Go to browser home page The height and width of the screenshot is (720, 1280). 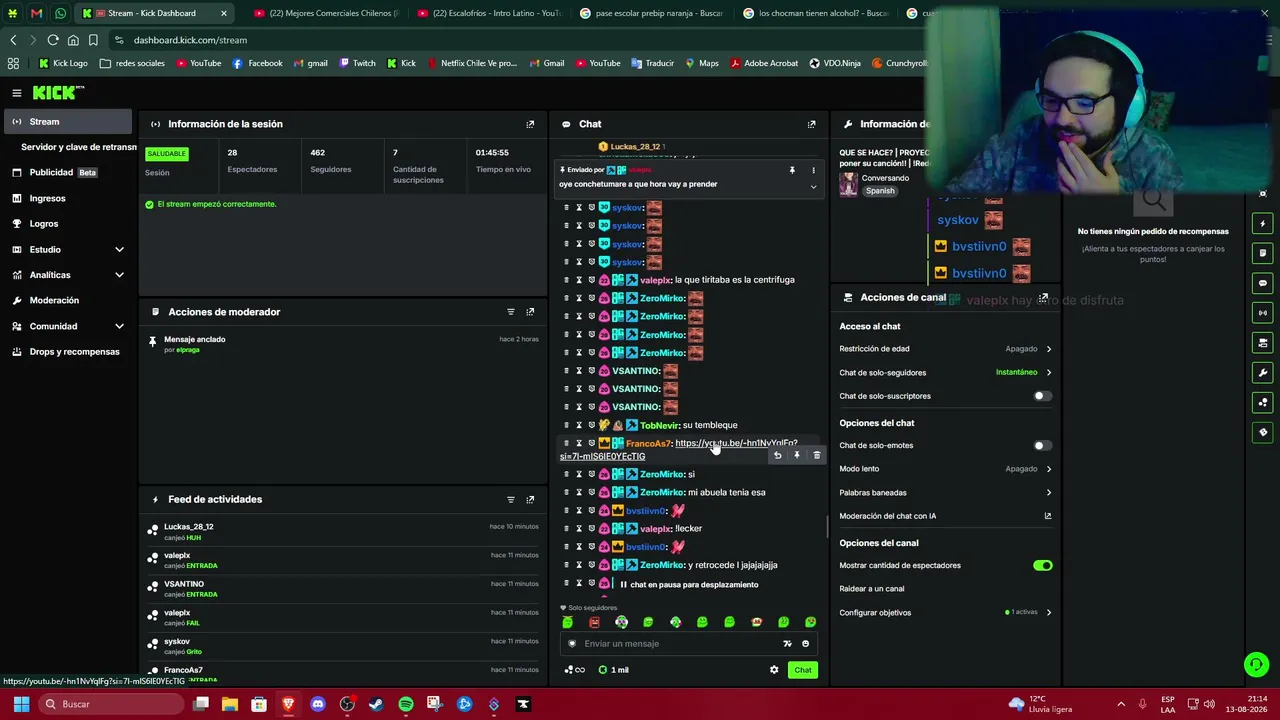coord(73,40)
